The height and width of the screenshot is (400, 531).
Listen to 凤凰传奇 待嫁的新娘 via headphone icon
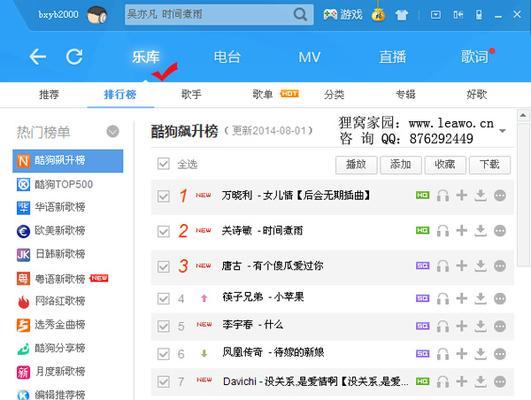(443, 354)
